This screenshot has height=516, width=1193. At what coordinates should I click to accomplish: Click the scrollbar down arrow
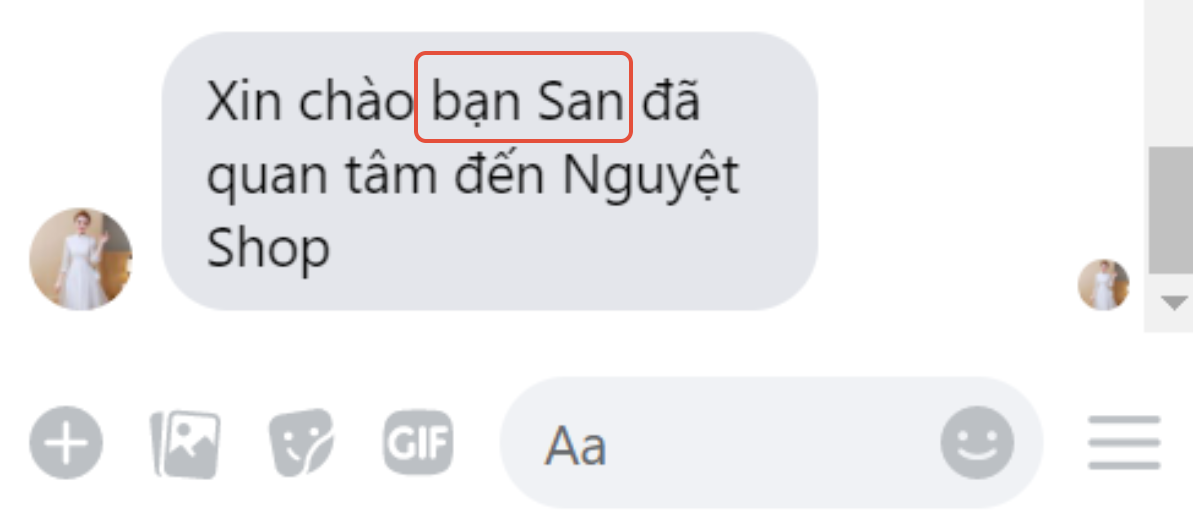1174,303
